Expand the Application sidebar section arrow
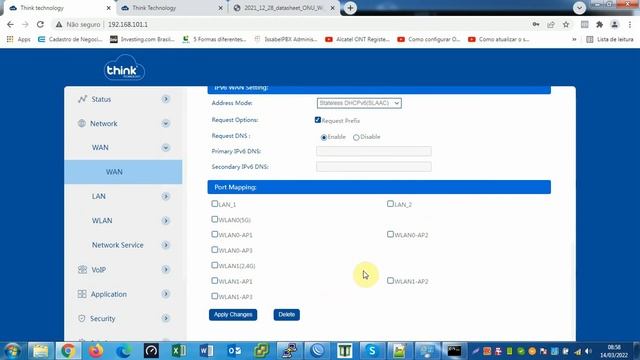The width and height of the screenshot is (640, 360). coord(165,294)
